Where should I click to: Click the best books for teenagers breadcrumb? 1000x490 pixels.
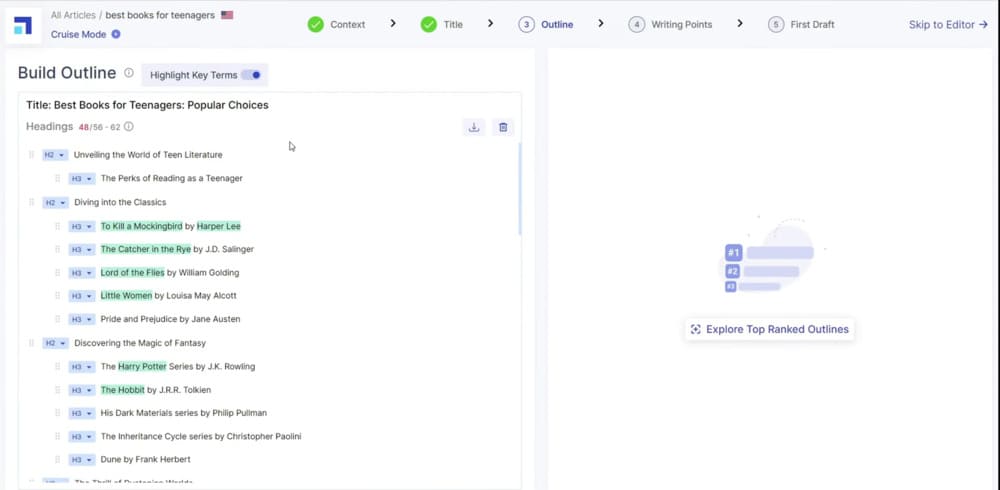[x=160, y=15]
